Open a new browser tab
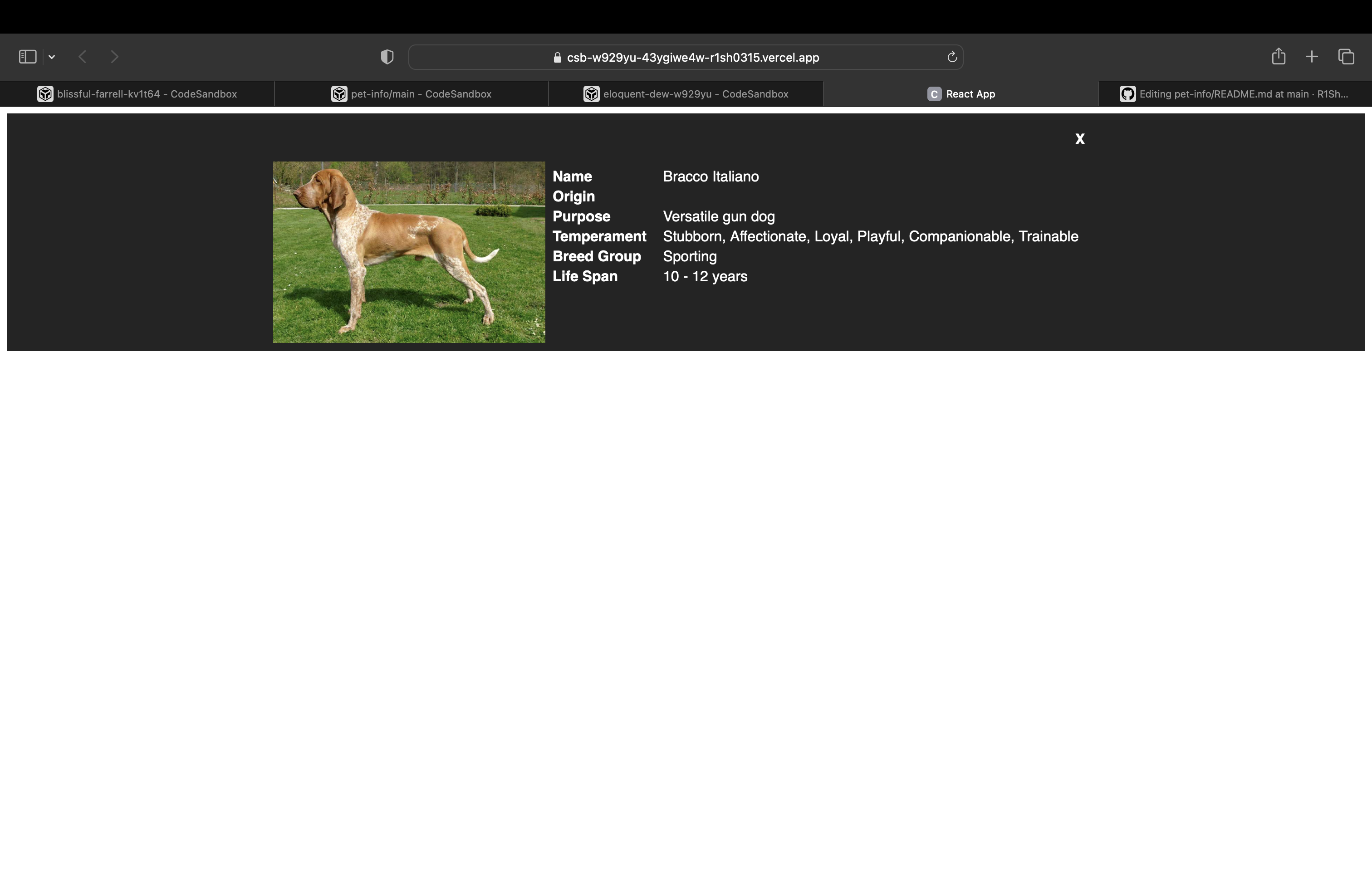 tap(1312, 56)
